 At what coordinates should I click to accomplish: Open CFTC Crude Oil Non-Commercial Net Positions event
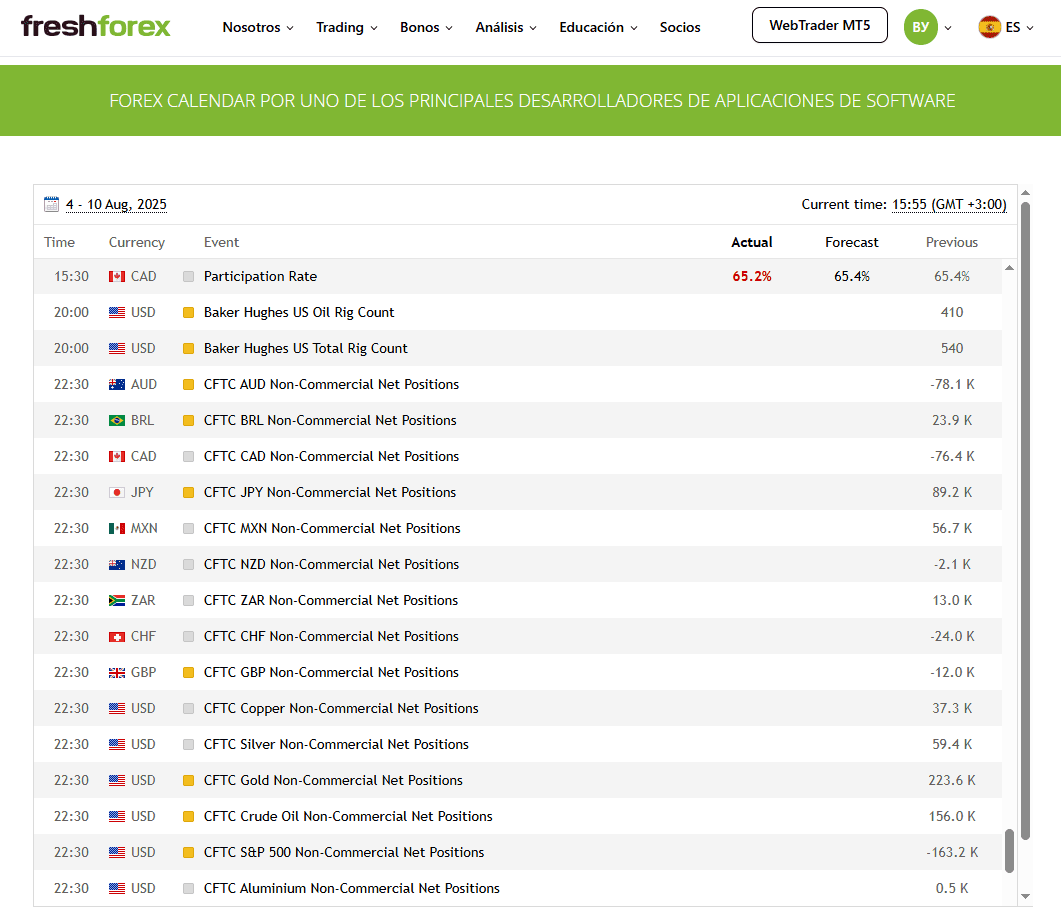[348, 816]
